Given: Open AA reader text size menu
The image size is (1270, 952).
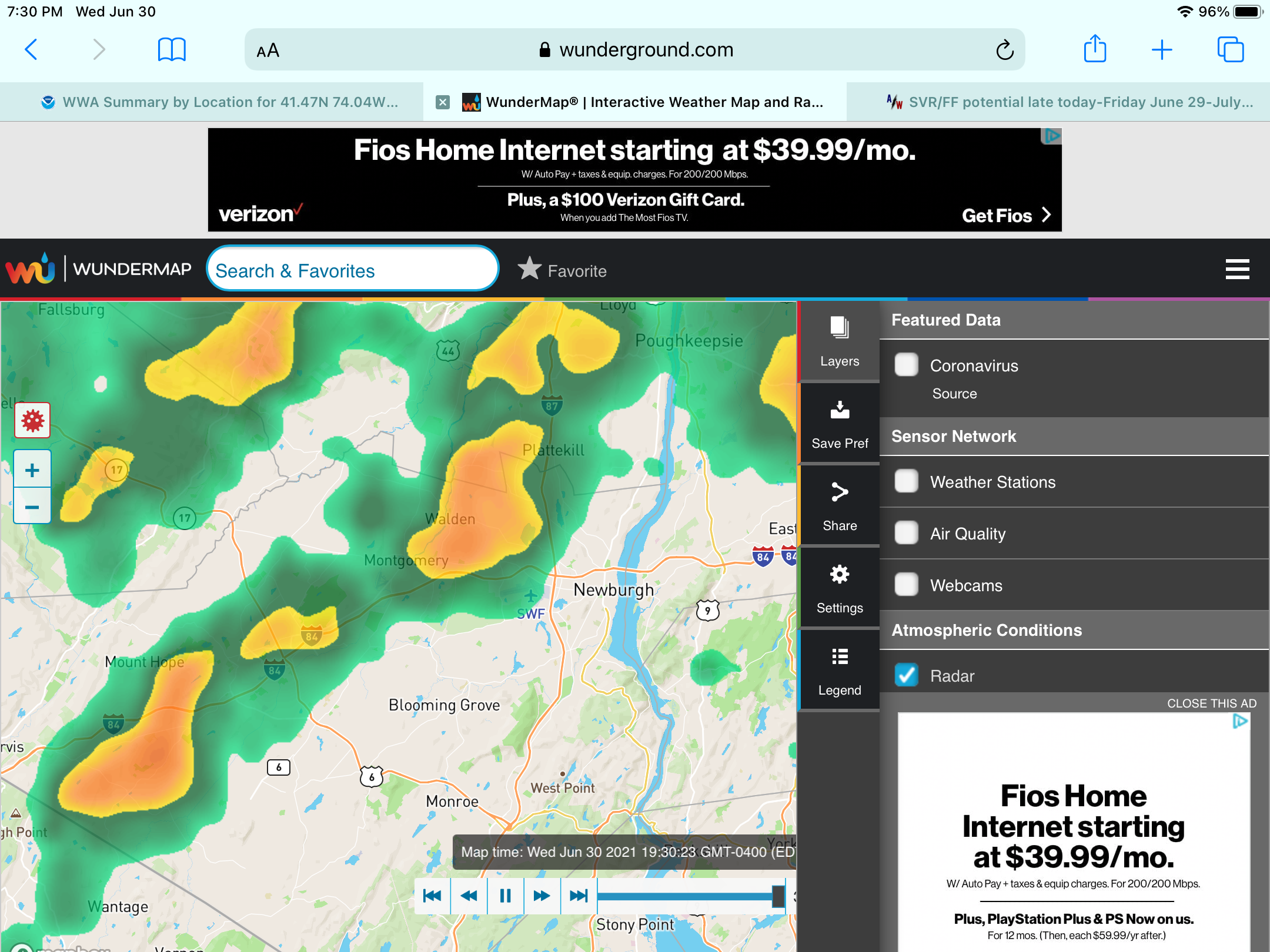Looking at the screenshot, I should (x=268, y=51).
